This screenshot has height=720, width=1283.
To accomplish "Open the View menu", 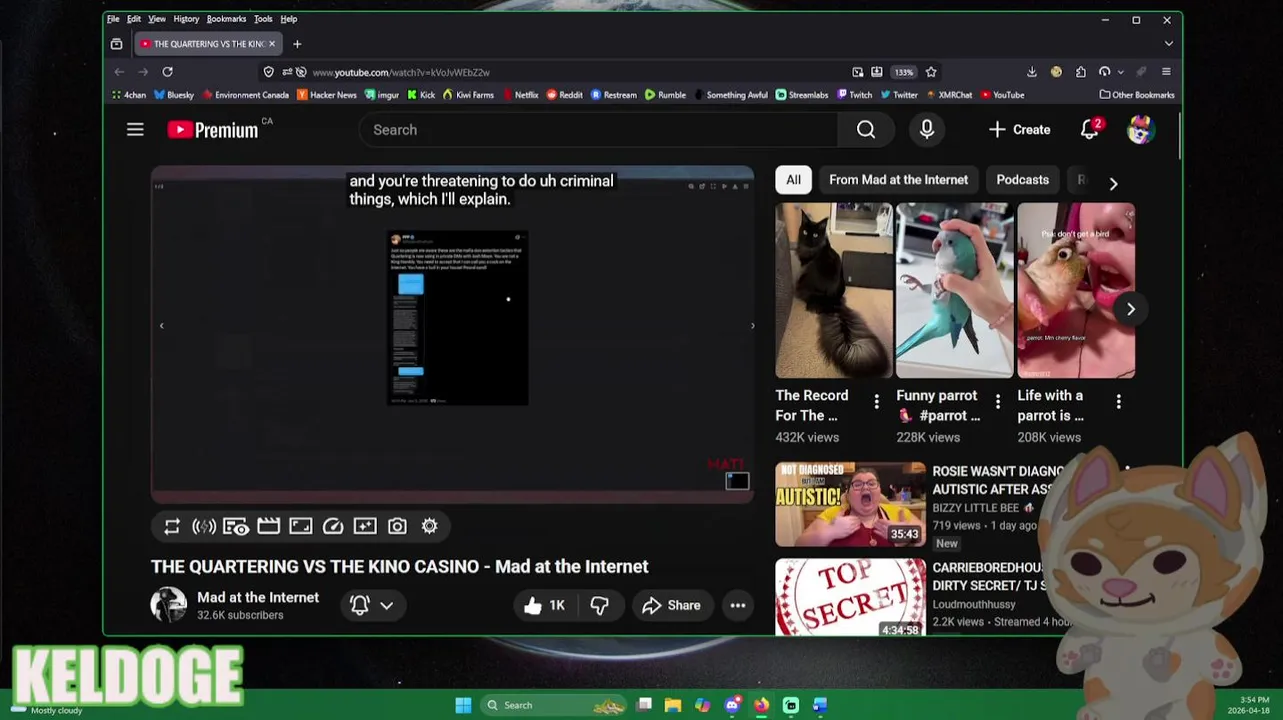I will pyautogui.click(x=157, y=19).
